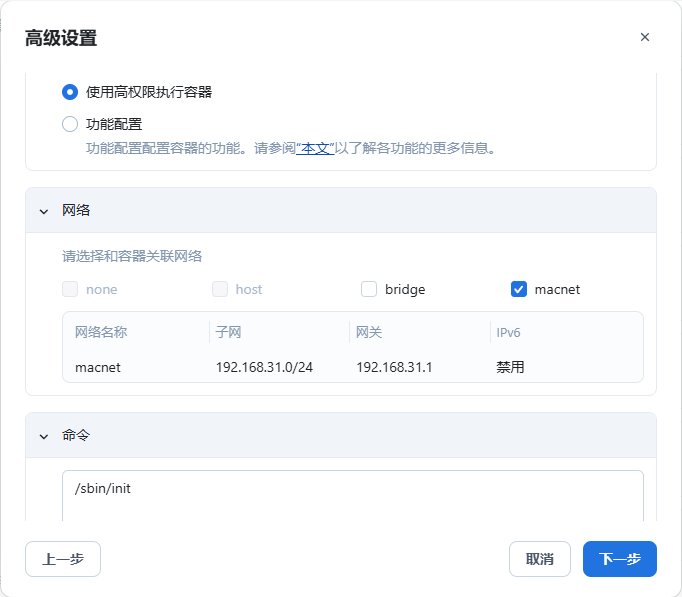Go back with 上一步 button
682x597 pixels.
tap(63, 559)
